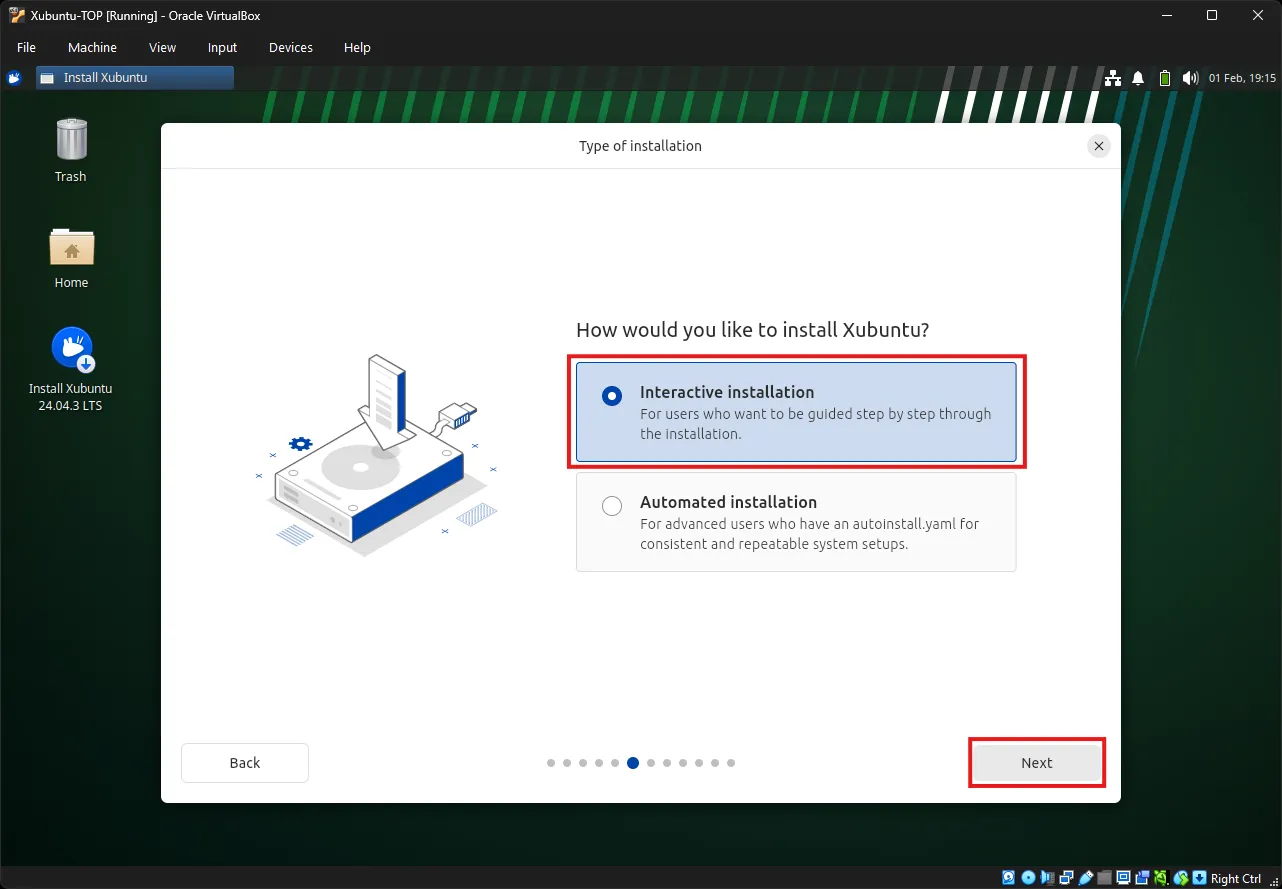Open the Xubuntu Whisker menu in the panel
This screenshot has width=1282, height=889.
pyautogui.click(x=14, y=78)
